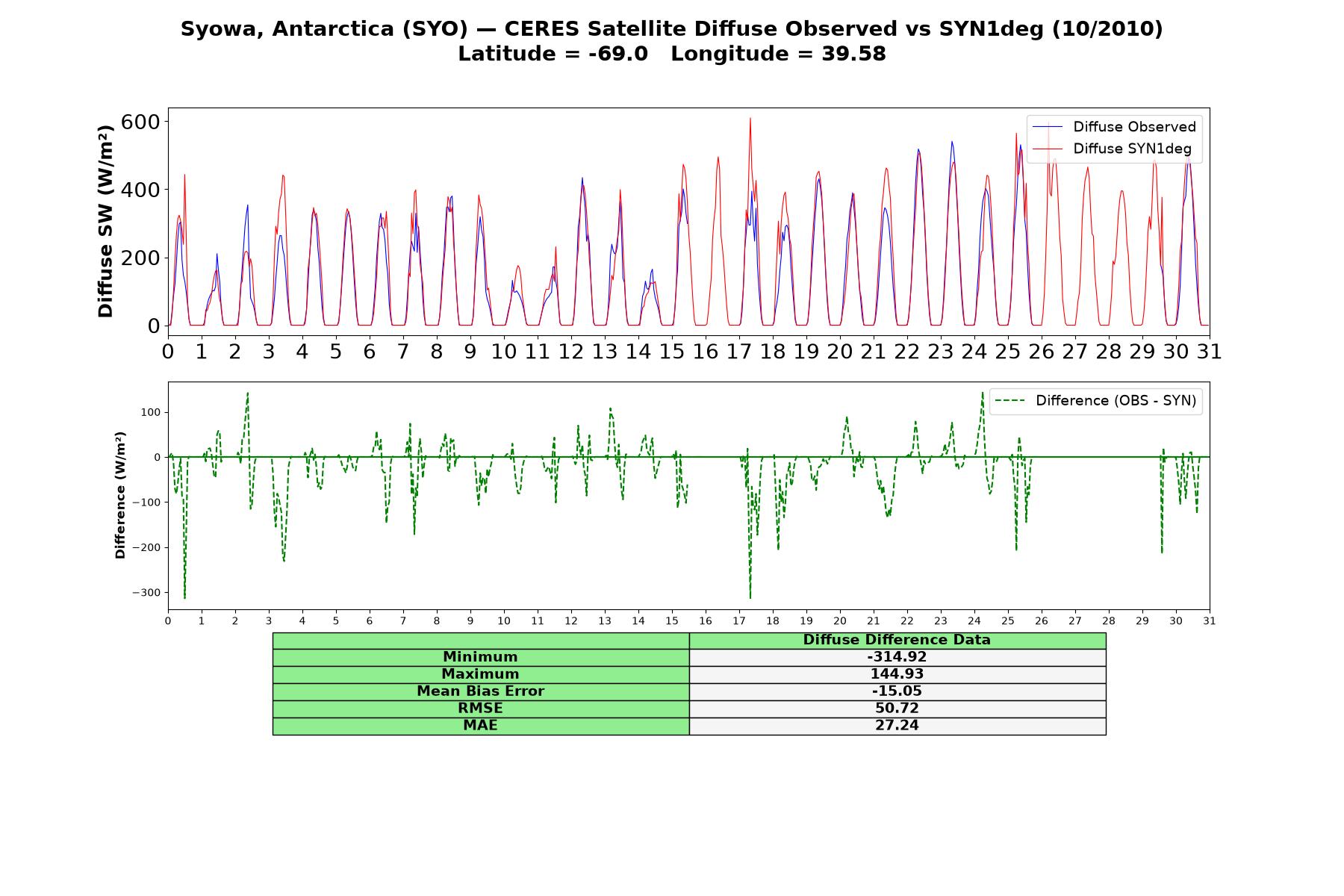The width and height of the screenshot is (1344, 896).
Task: Click the Diffuse Difference Data header cell
Action: (897, 640)
